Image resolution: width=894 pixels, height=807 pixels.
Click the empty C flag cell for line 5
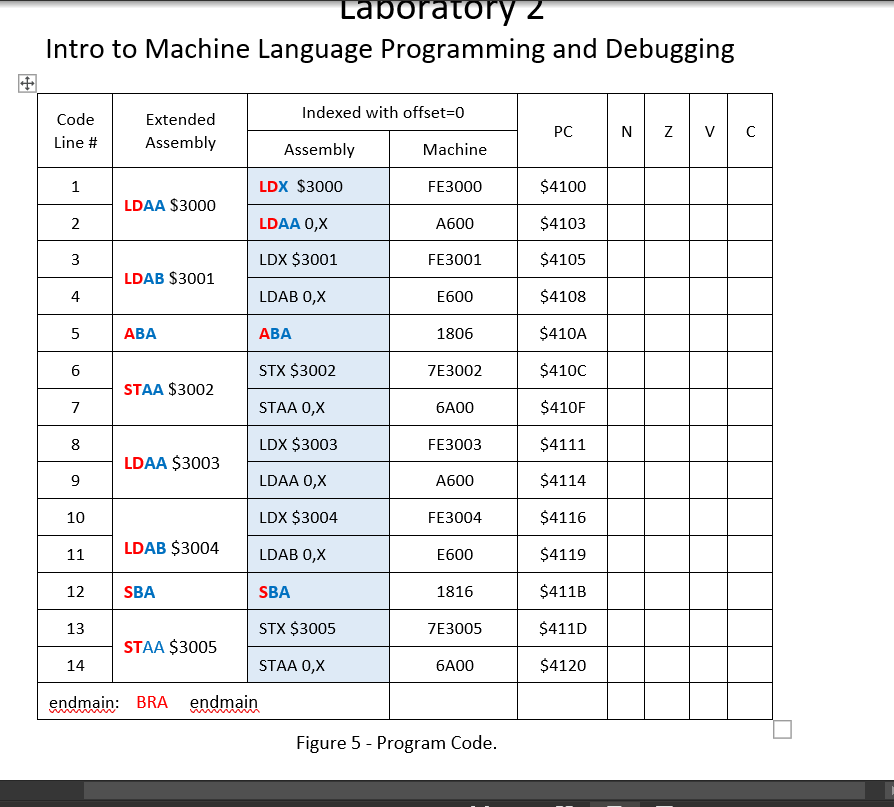tap(750, 334)
